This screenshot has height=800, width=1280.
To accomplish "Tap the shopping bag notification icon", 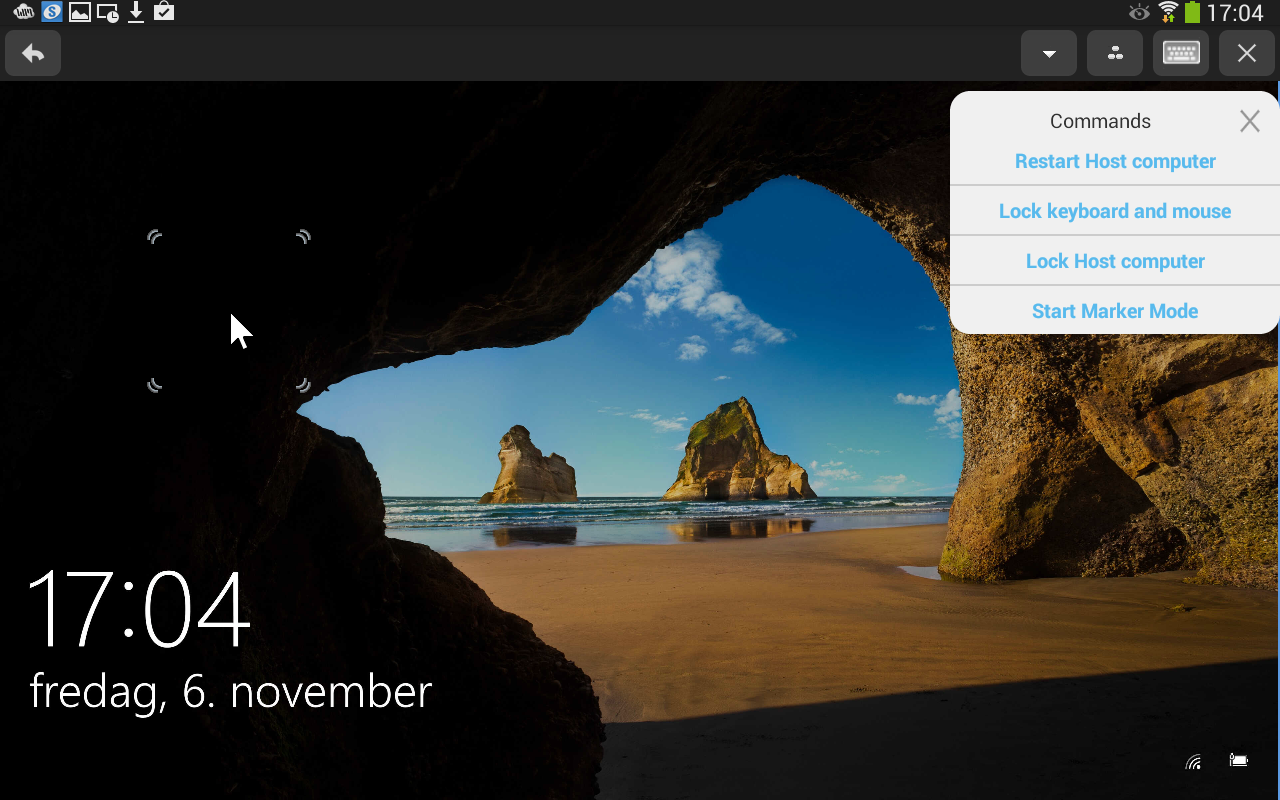I will pos(164,12).
